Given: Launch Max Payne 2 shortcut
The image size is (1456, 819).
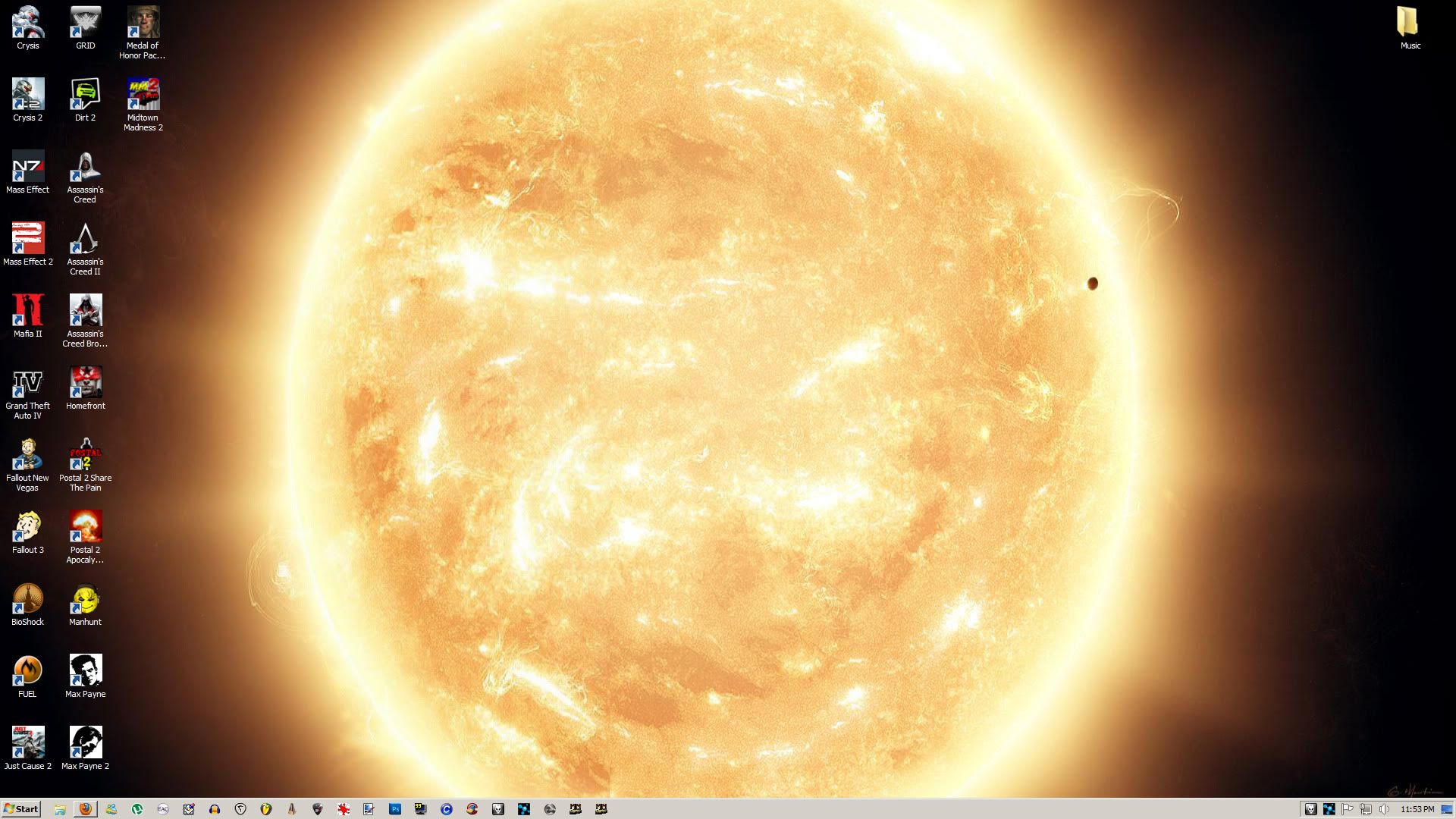Looking at the screenshot, I should tap(85, 743).
